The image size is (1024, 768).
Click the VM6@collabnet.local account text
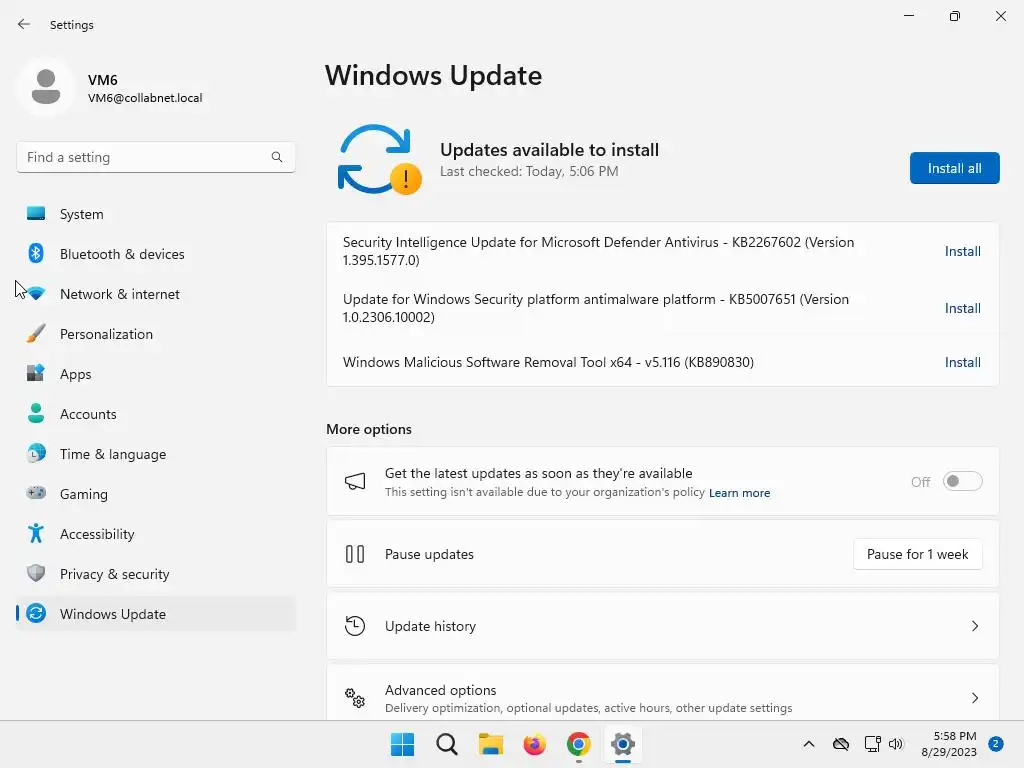[145, 98]
